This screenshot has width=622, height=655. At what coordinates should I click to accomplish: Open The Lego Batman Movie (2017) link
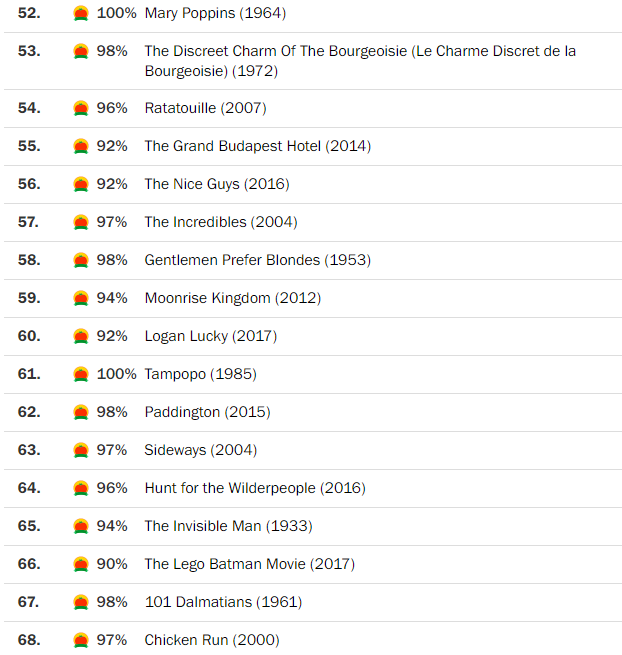[249, 564]
